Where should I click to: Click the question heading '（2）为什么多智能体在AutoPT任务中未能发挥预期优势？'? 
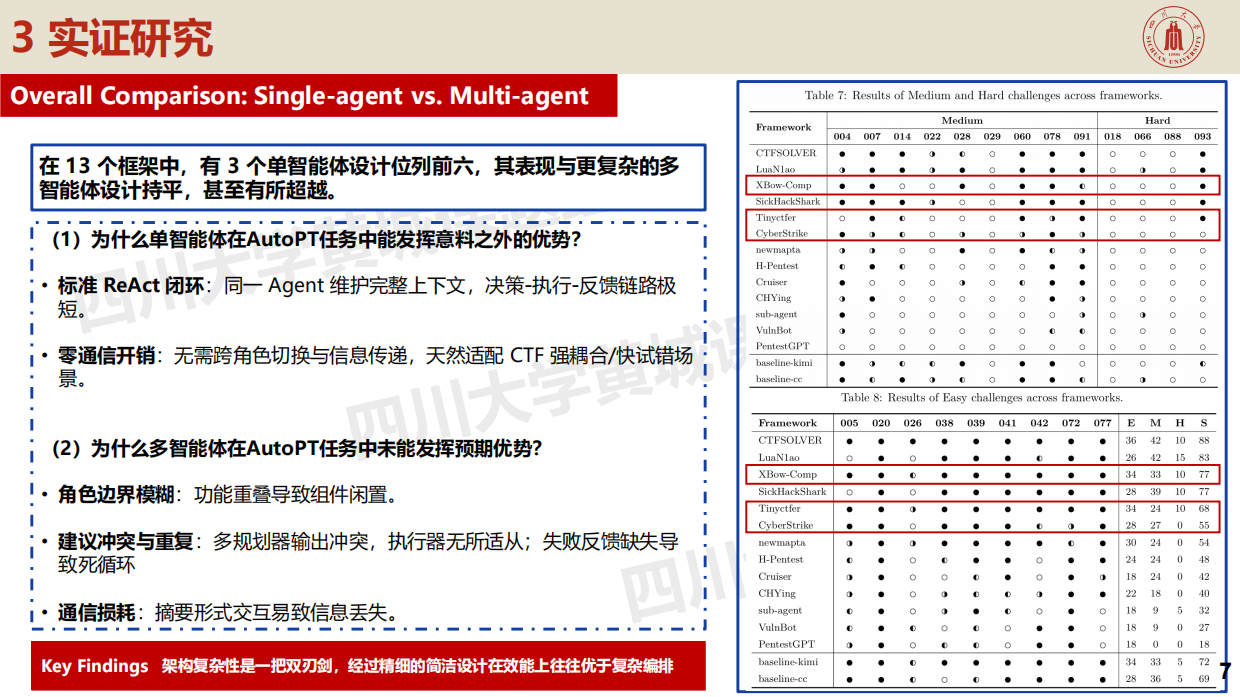tap(296, 448)
